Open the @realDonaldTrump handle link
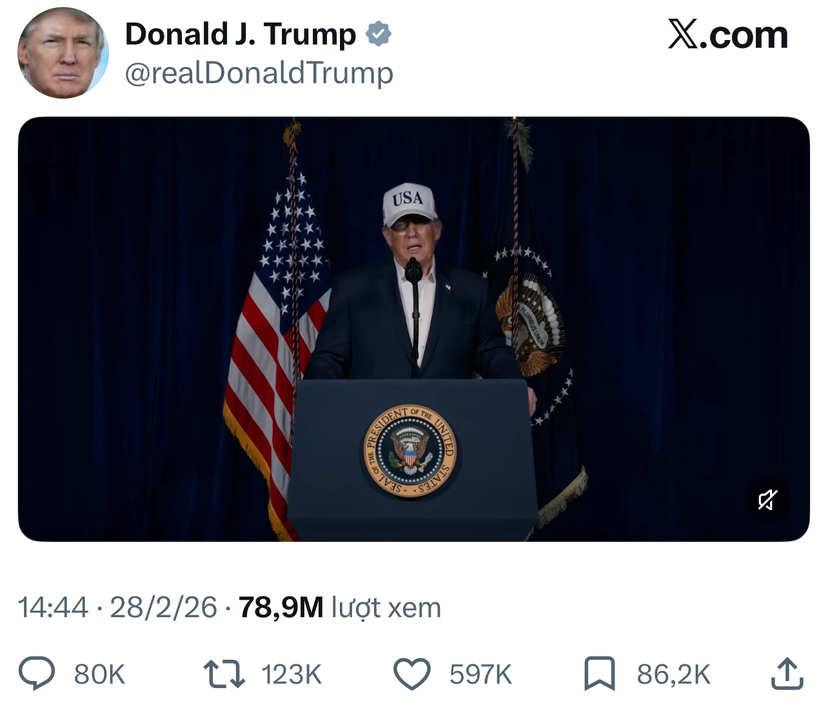The image size is (828, 712). [259, 73]
